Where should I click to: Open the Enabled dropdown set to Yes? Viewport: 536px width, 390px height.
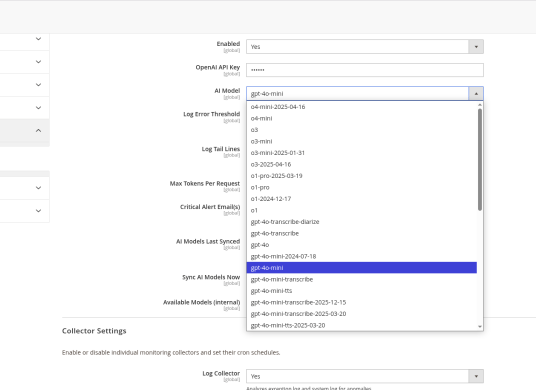pos(365,46)
